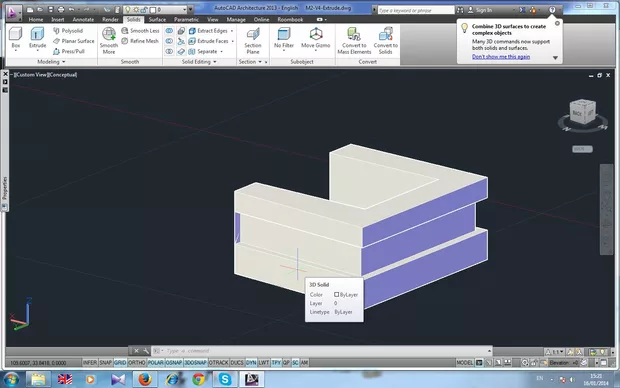620x388 pixels.
Task: Click Convert to Solids icon
Action: point(386,40)
